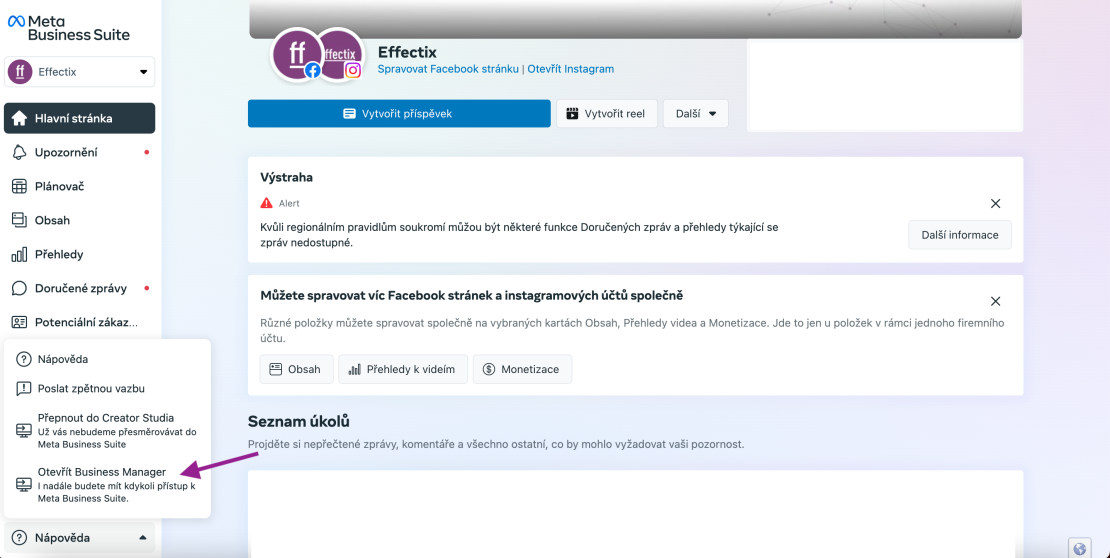Go to Hlavní stránka in sidebar
Viewport: 1110px width, 558px height.
[x=79, y=118]
